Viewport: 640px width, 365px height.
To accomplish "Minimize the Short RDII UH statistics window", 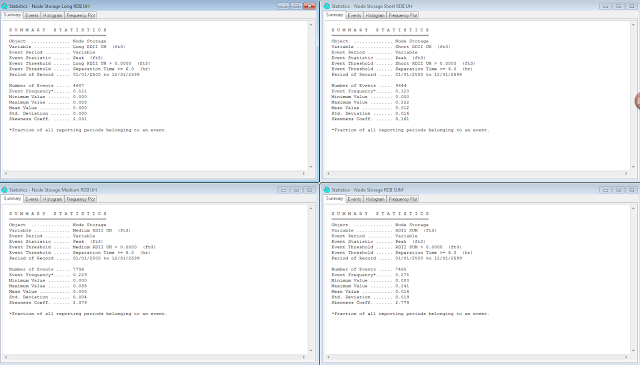I will (606, 6).
